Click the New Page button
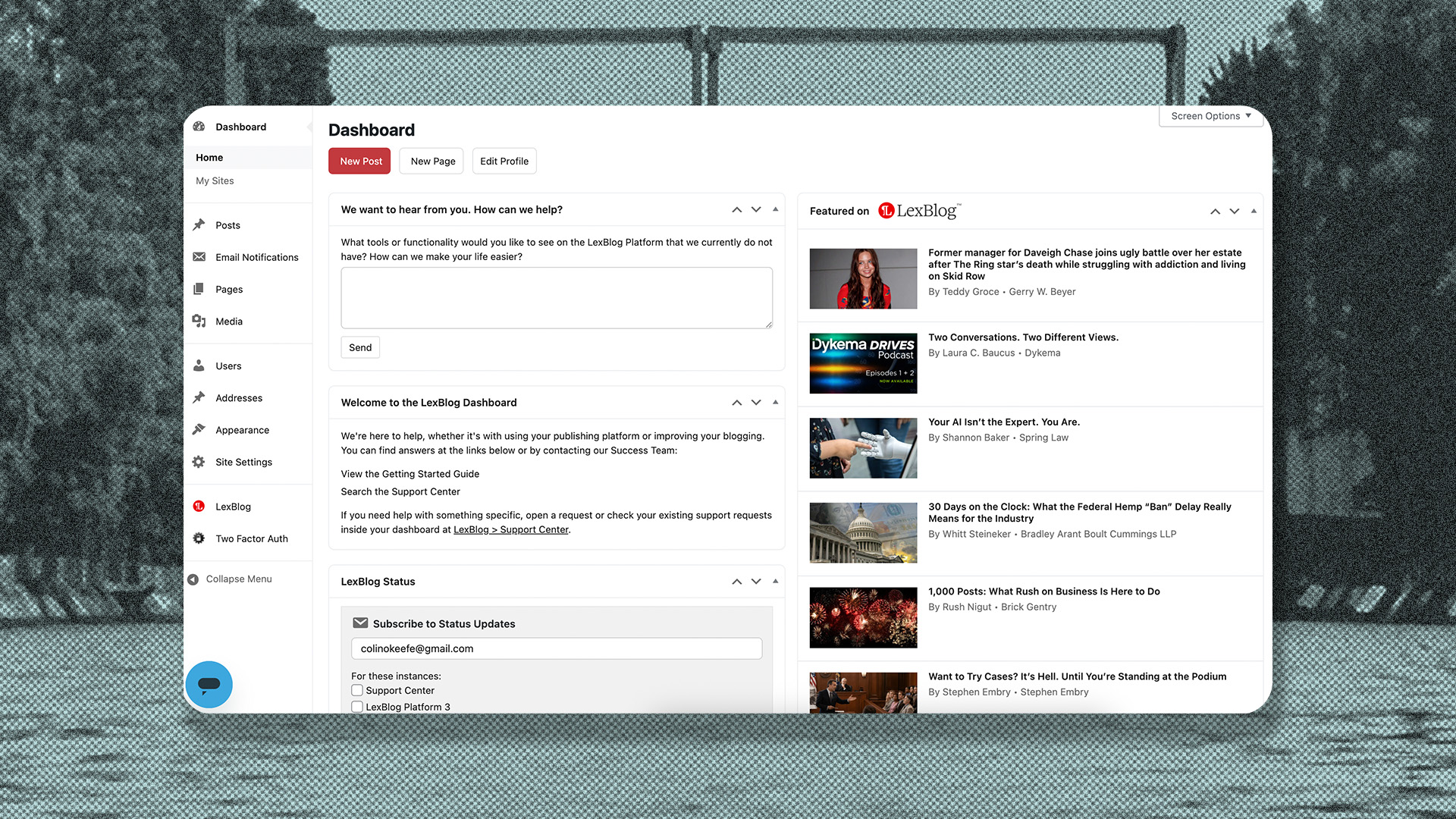Image resolution: width=1456 pixels, height=819 pixels. (431, 161)
